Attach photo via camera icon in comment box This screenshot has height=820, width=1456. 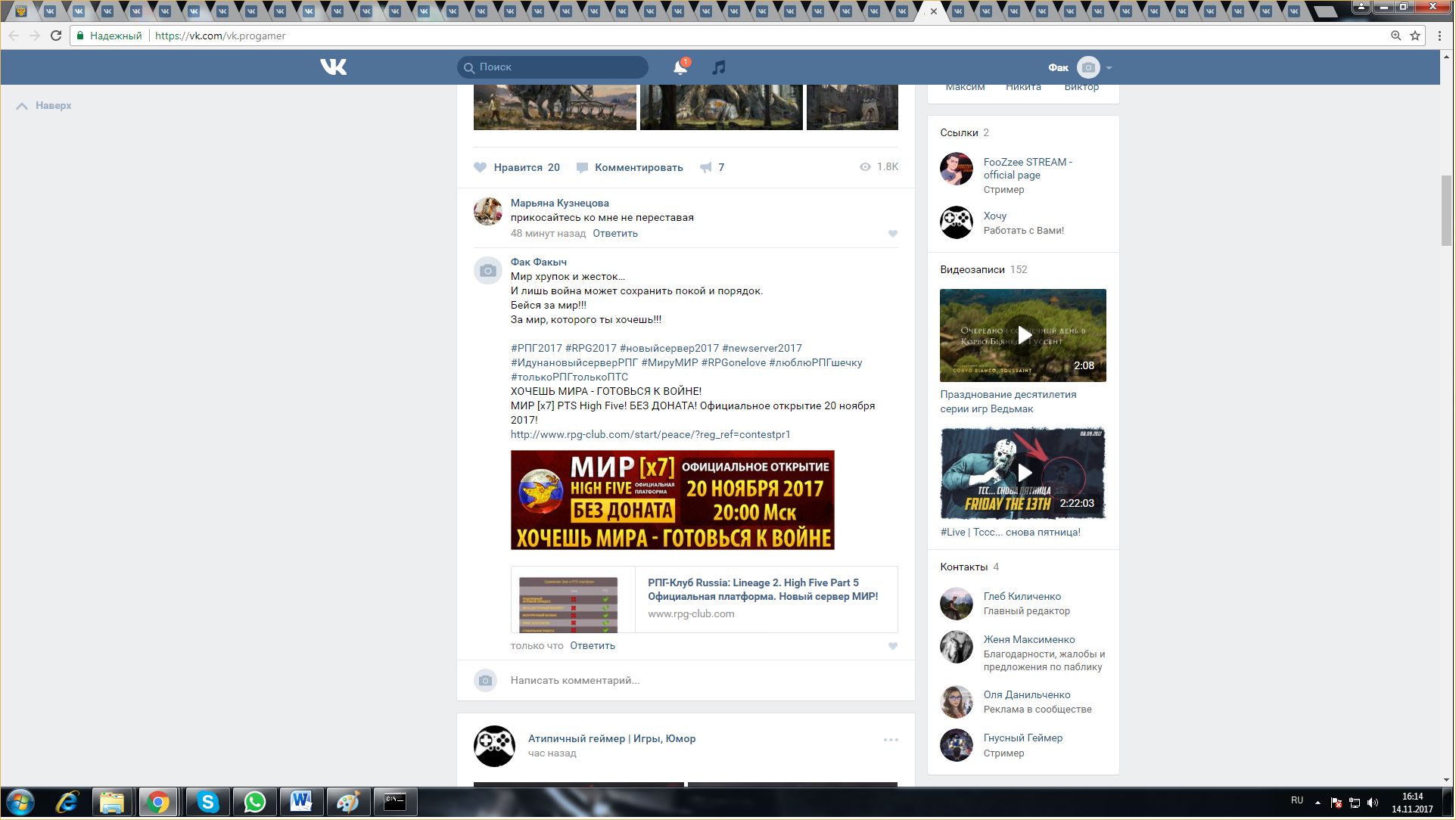pos(485,680)
